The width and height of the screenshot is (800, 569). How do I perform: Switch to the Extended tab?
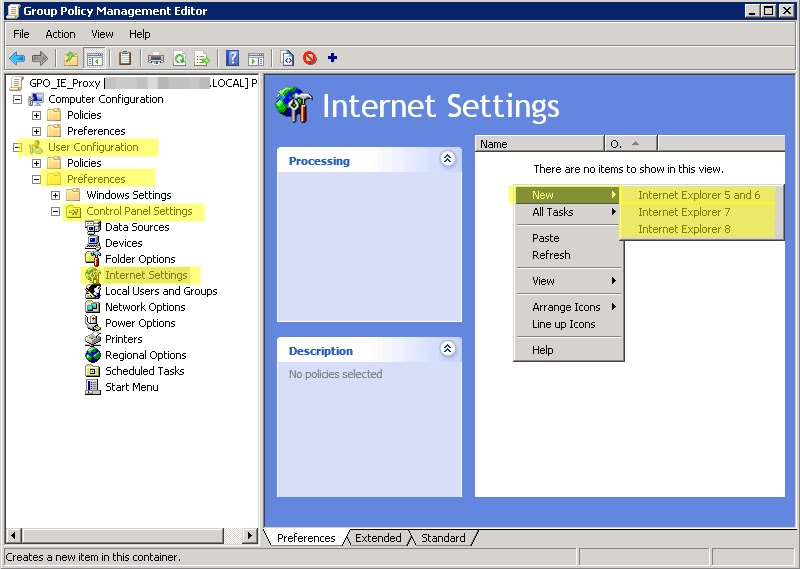[x=378, y=538]
